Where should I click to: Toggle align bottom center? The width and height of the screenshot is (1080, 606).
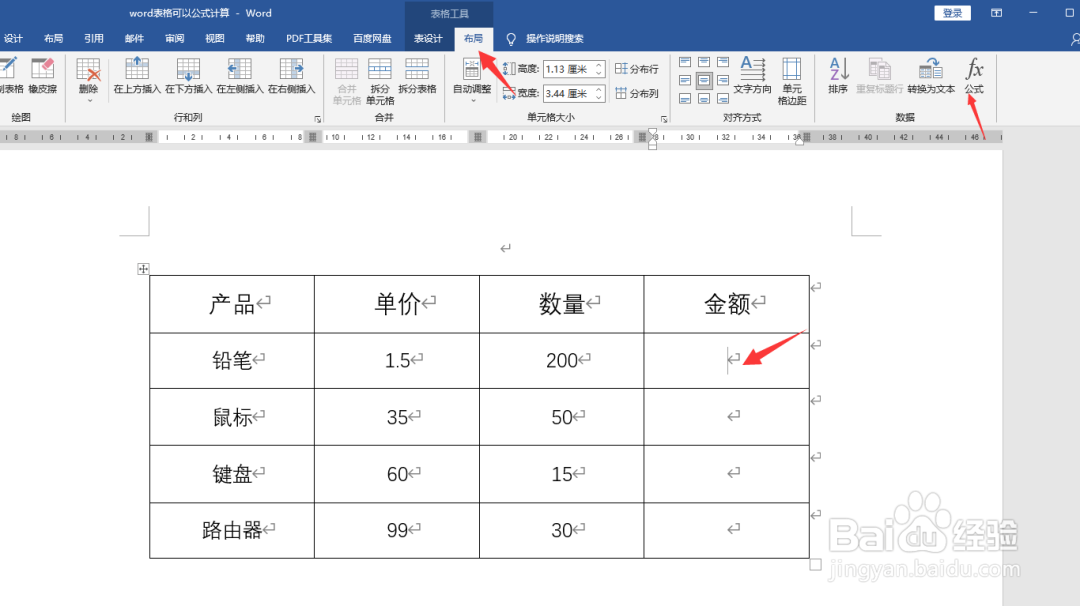point(703,99)
